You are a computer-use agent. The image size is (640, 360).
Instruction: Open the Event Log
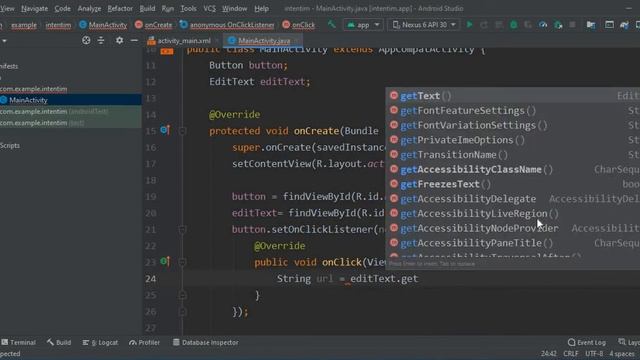587,342
